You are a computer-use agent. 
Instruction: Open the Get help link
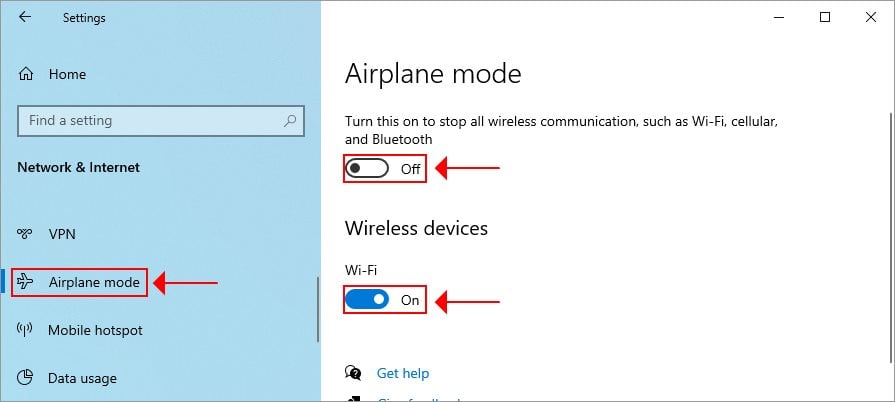point(403,373)
